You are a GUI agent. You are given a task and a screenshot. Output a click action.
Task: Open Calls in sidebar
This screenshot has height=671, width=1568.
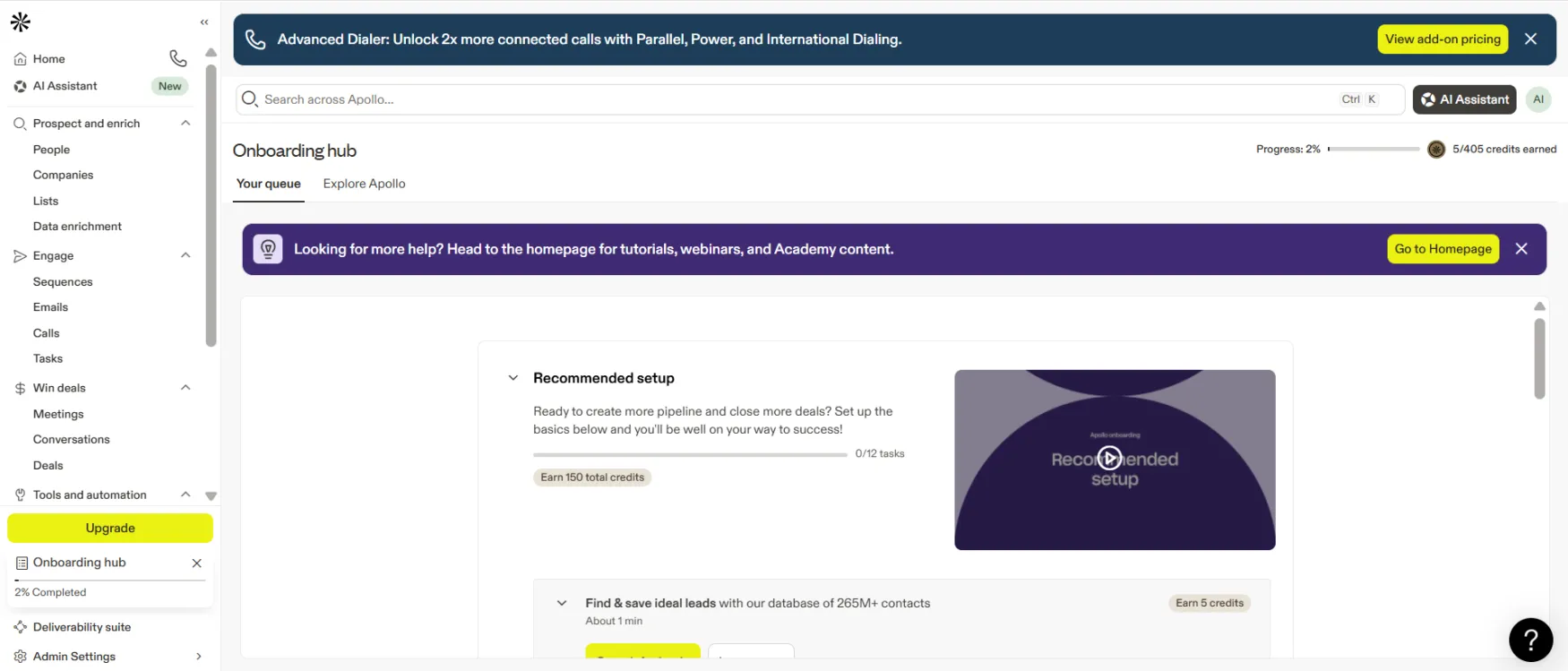[47, 333]
